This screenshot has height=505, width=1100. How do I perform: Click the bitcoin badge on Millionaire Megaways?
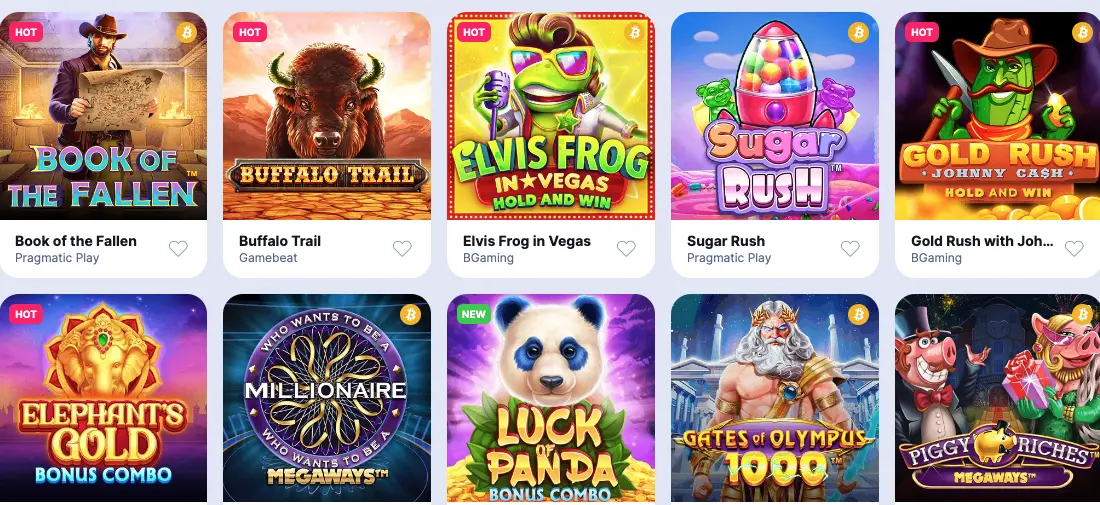click(x=410, y=314)
